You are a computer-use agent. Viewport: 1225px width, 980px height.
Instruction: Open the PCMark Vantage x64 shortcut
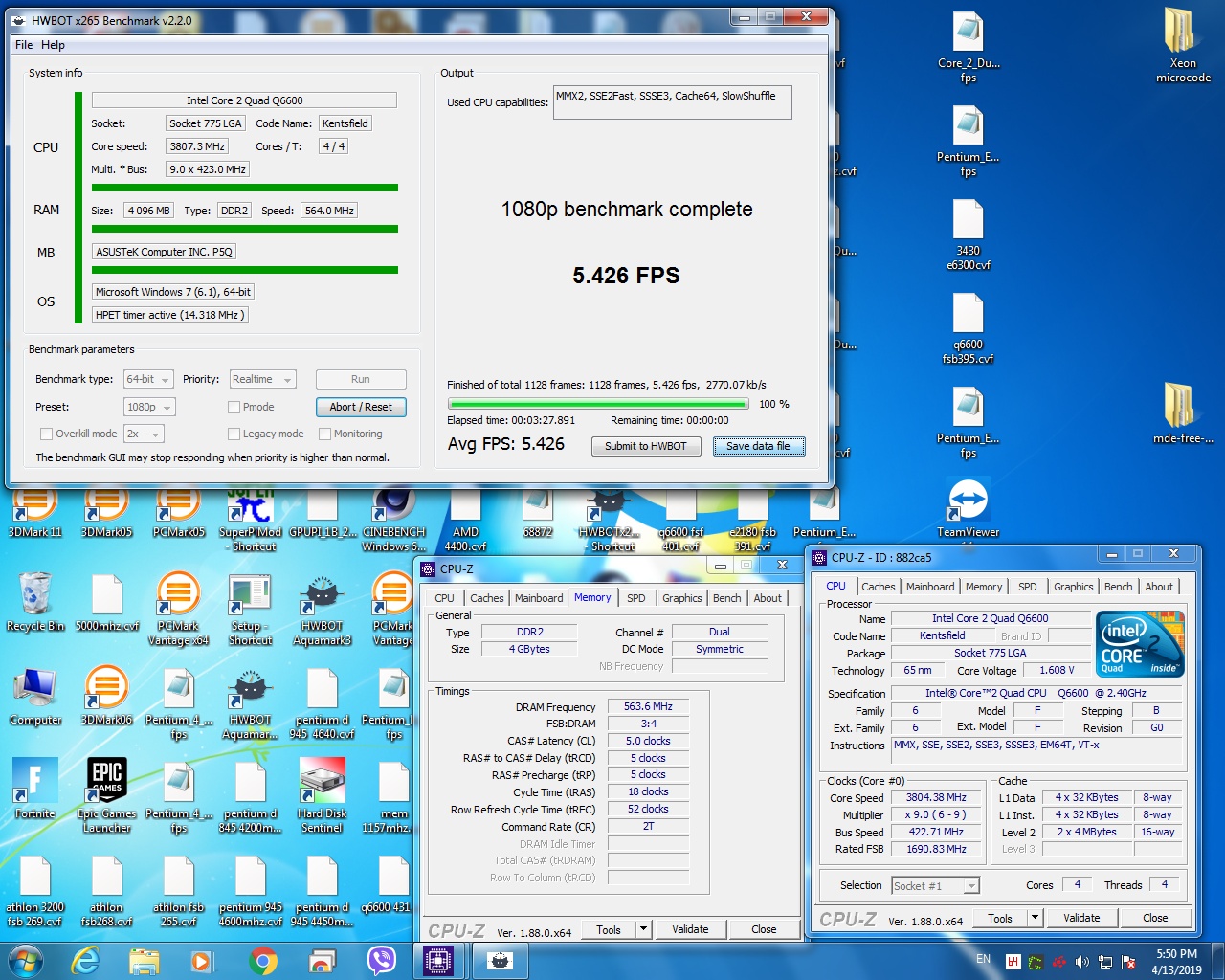[179, 608]
